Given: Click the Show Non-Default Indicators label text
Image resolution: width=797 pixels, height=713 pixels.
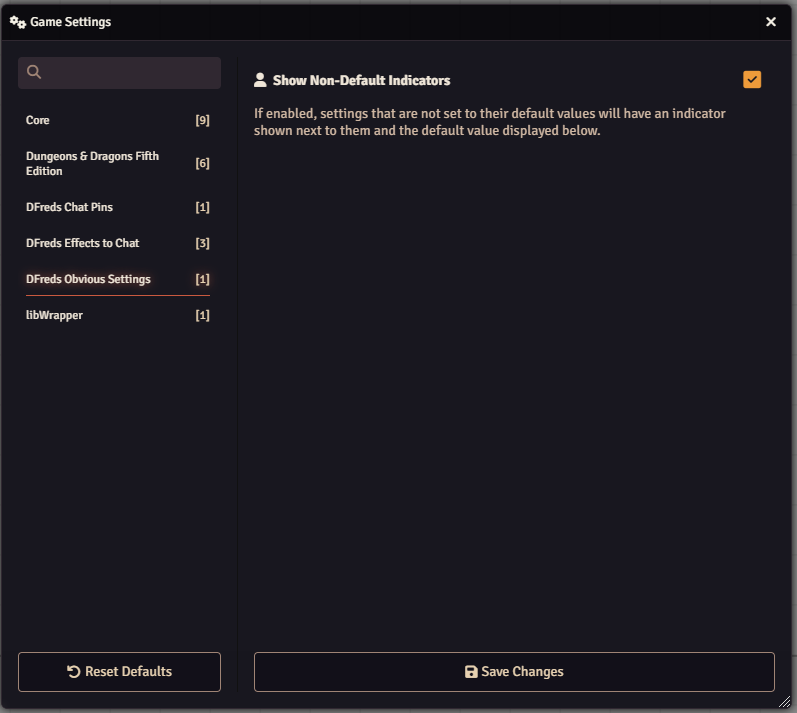Looking at the screenshot, I should click(361, 80).
